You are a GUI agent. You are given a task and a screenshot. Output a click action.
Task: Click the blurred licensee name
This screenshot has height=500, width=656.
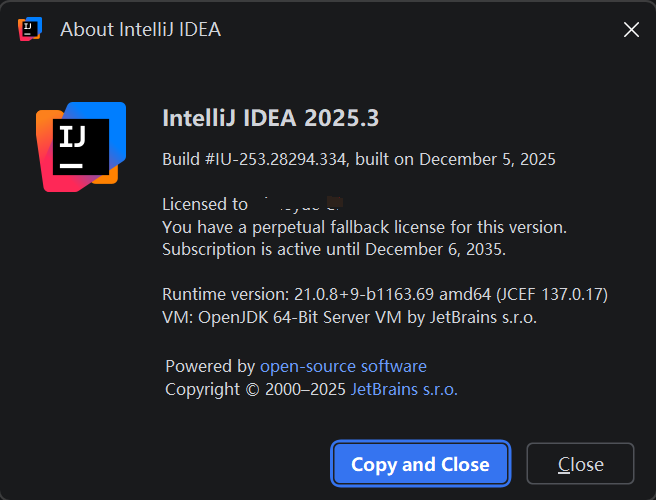point(300,204)
